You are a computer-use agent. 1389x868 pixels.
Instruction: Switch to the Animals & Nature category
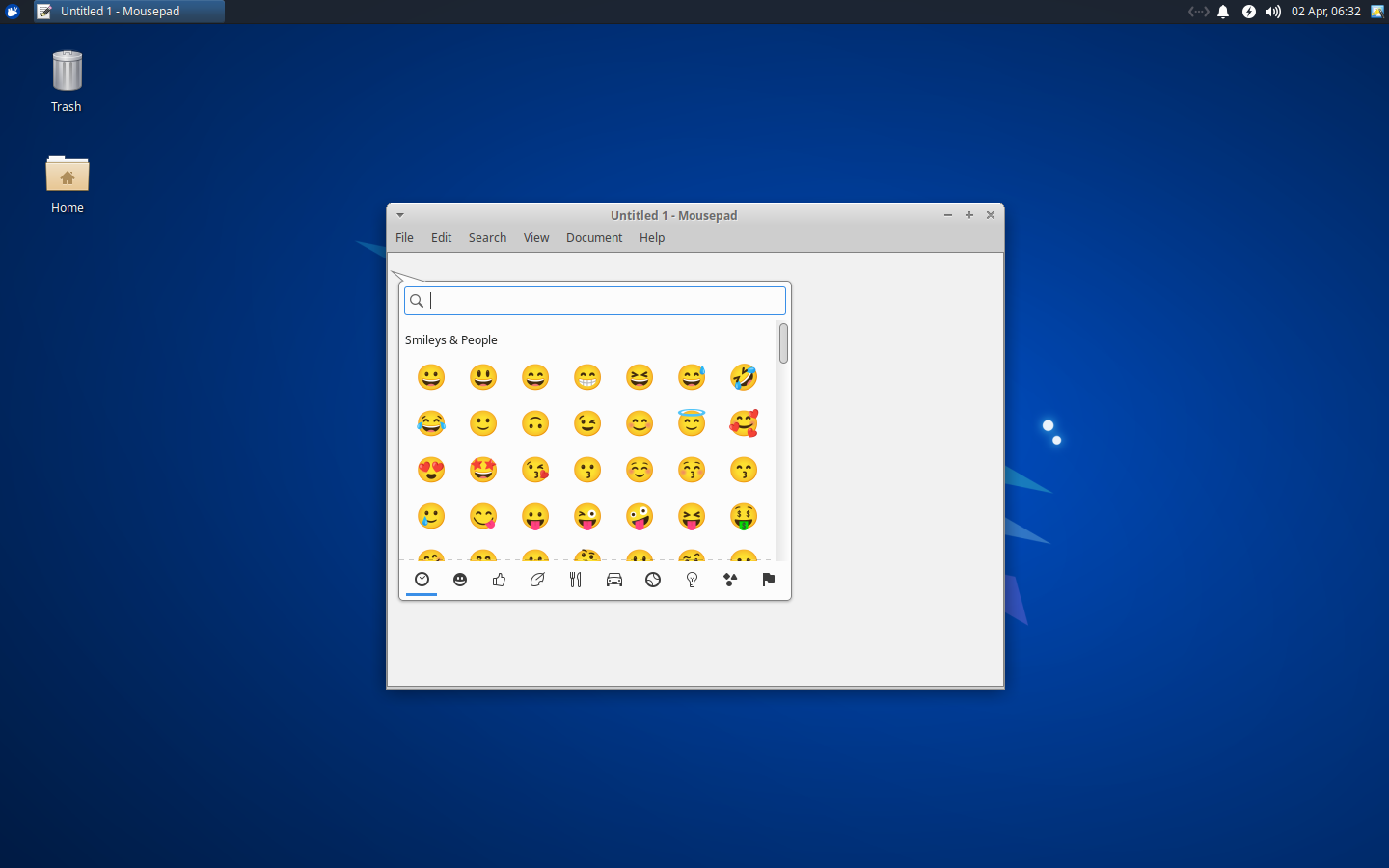537,580
